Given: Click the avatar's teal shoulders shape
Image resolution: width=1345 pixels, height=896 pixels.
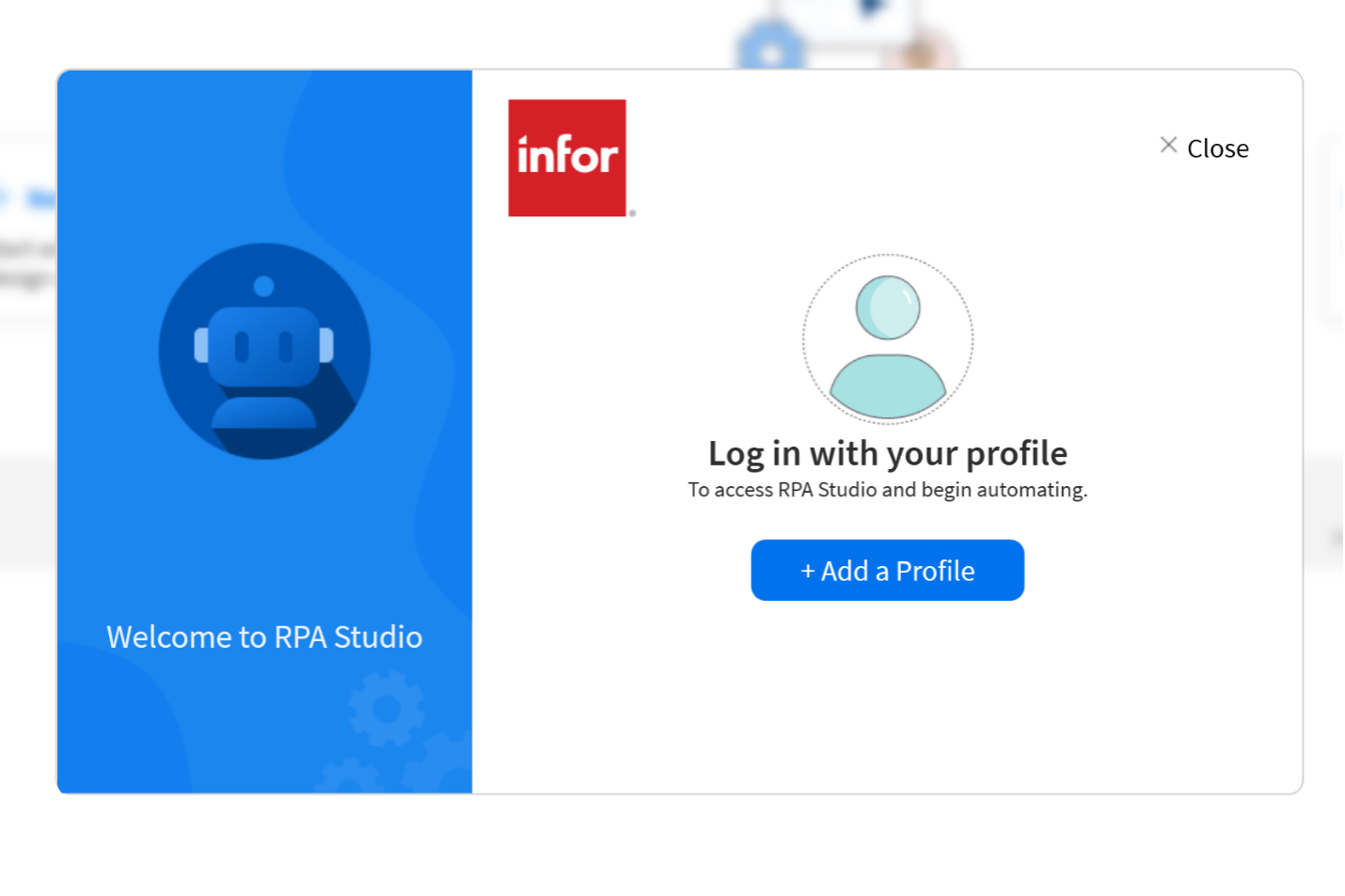Looking at the screenshot, I should [887, 385].
